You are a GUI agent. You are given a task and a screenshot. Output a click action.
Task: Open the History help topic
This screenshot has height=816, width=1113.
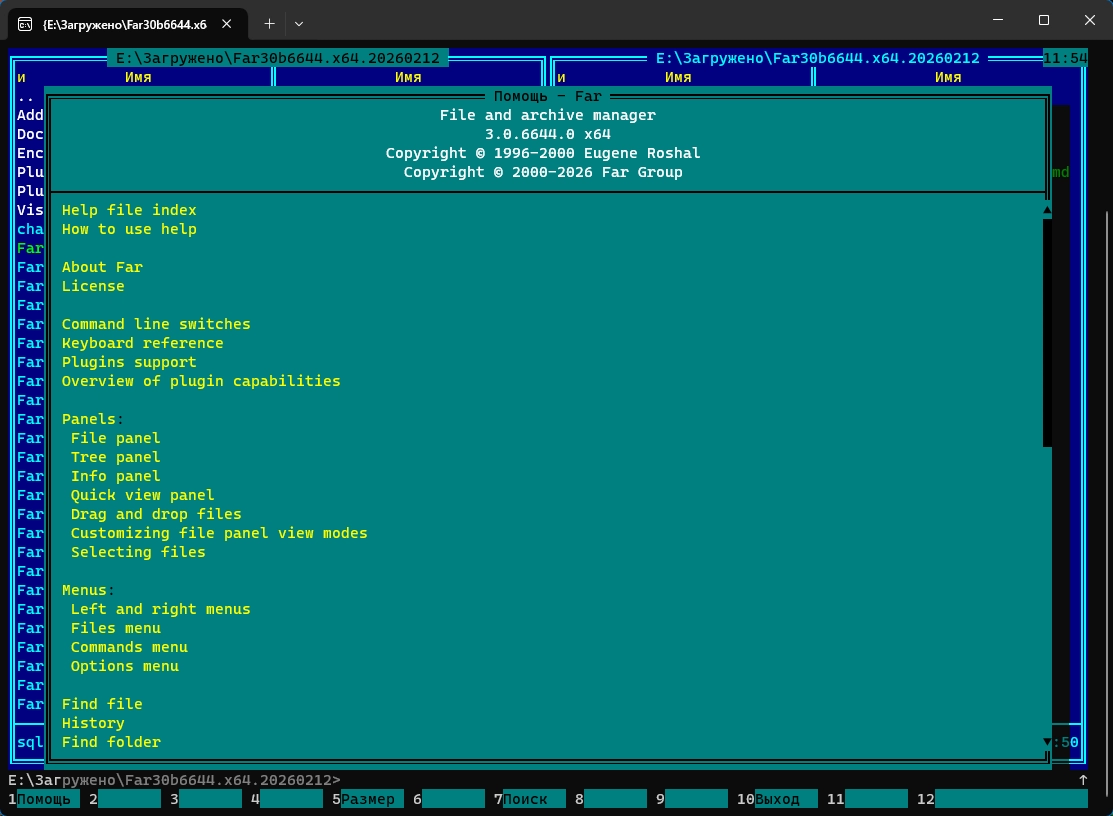coord(93,723)
